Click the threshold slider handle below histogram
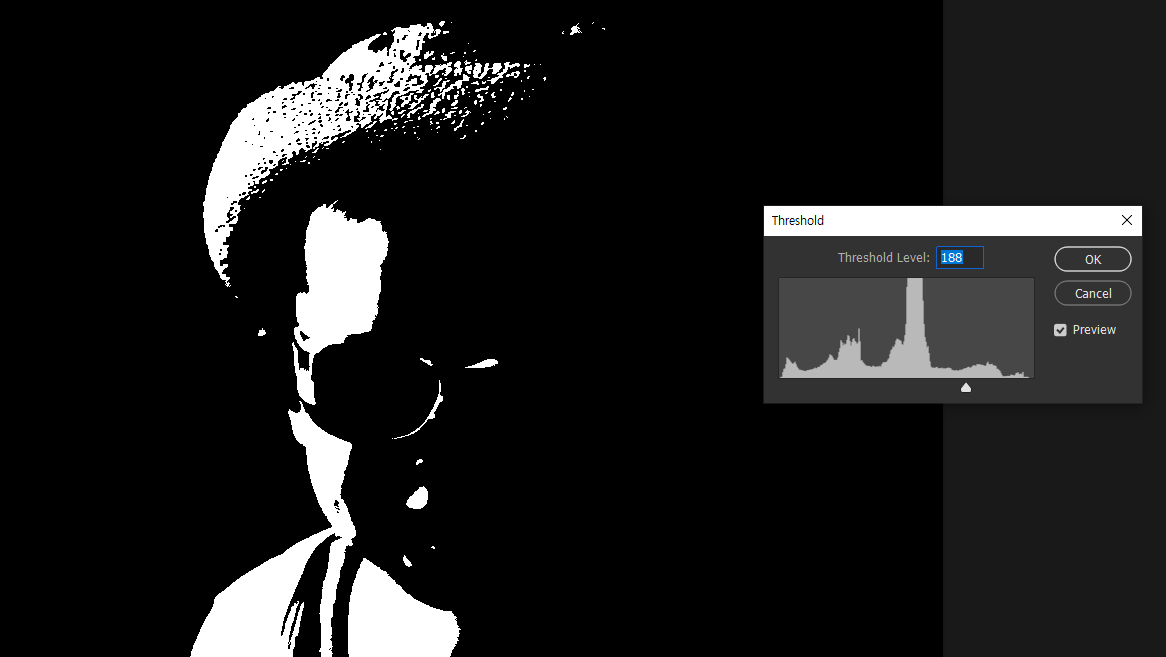Viewport: 1166px width, 657px height. tap(965, 387)
